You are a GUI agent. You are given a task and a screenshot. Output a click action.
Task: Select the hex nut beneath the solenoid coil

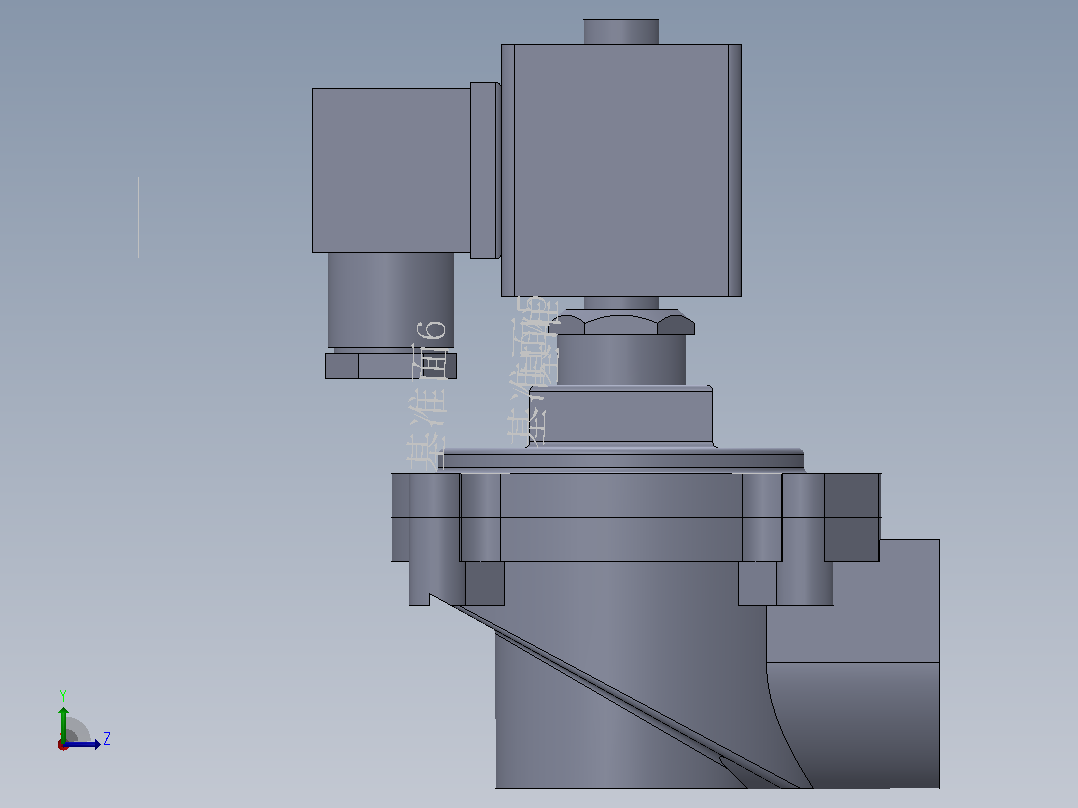(x=622, y=323)
